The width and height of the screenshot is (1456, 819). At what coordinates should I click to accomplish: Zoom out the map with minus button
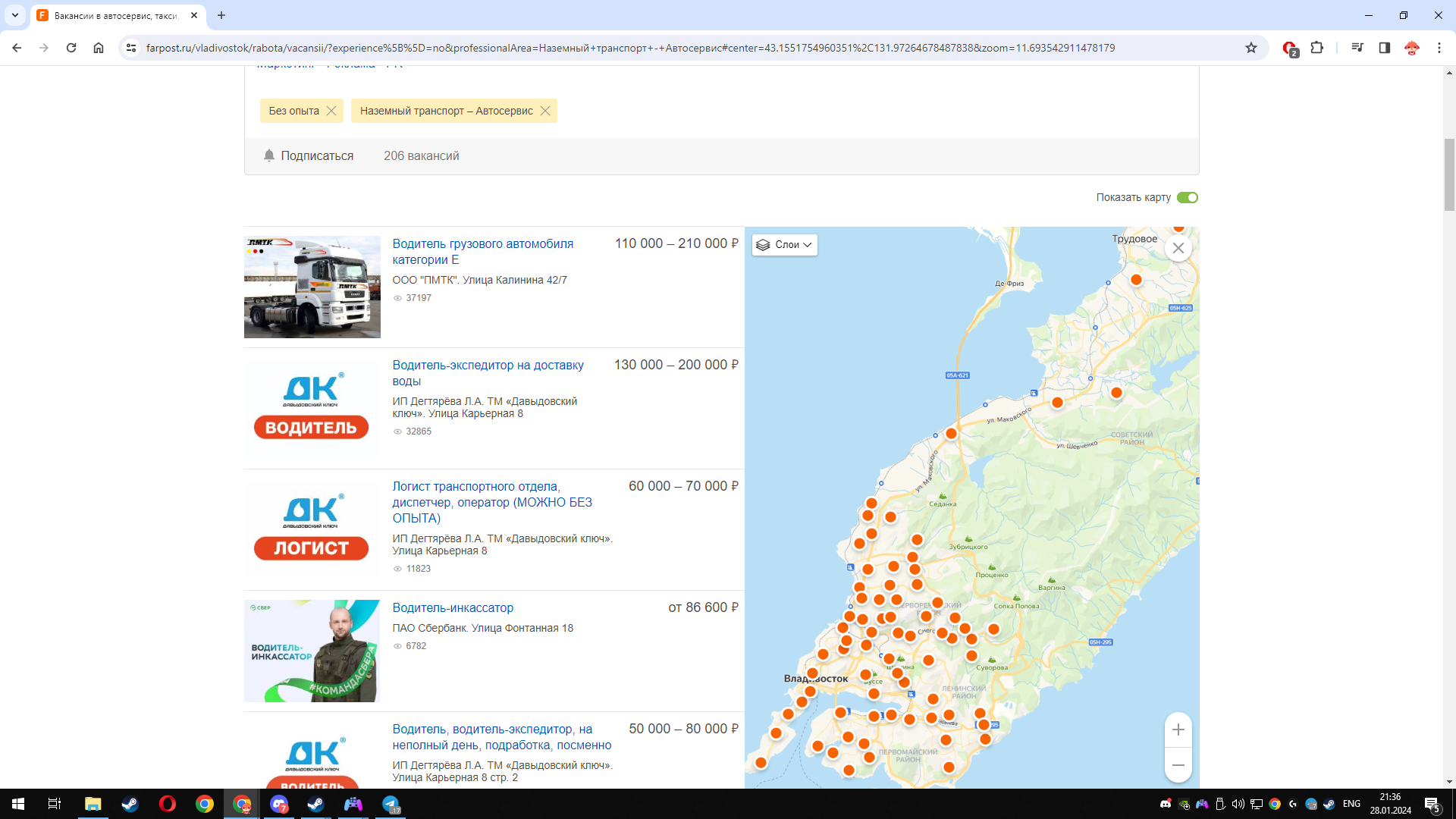(1178, 765)
